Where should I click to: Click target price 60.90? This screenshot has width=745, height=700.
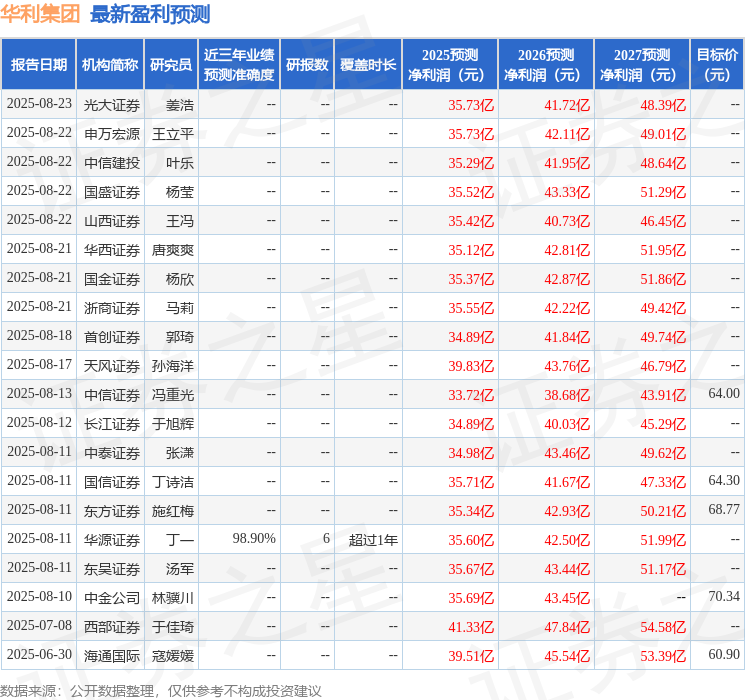click(724, 654)
